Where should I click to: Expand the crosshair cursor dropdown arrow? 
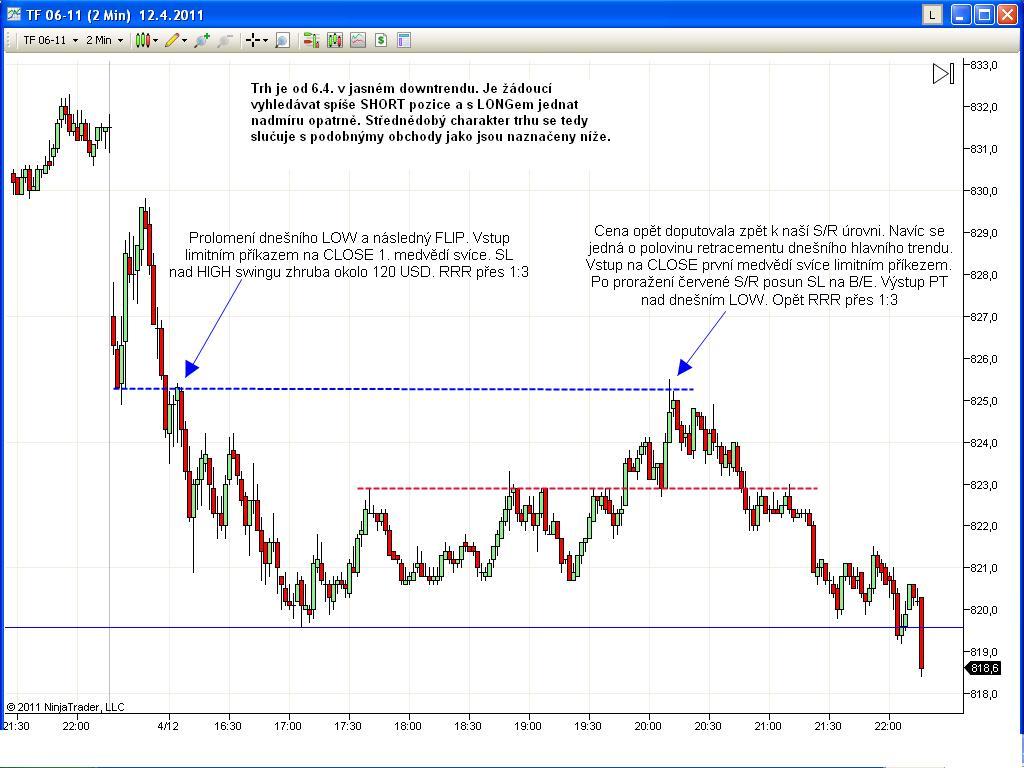click(265, 40)
